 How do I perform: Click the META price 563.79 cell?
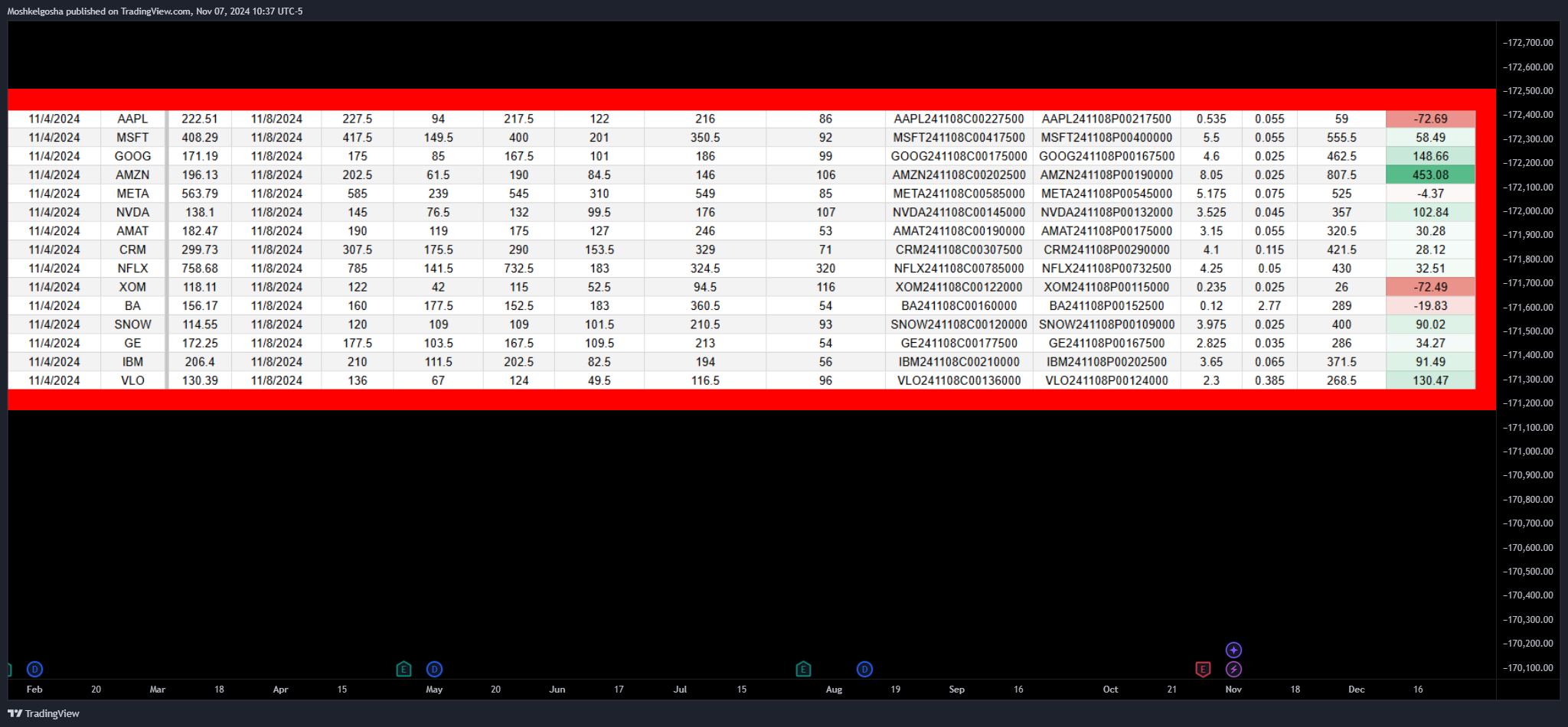[199, 194]
